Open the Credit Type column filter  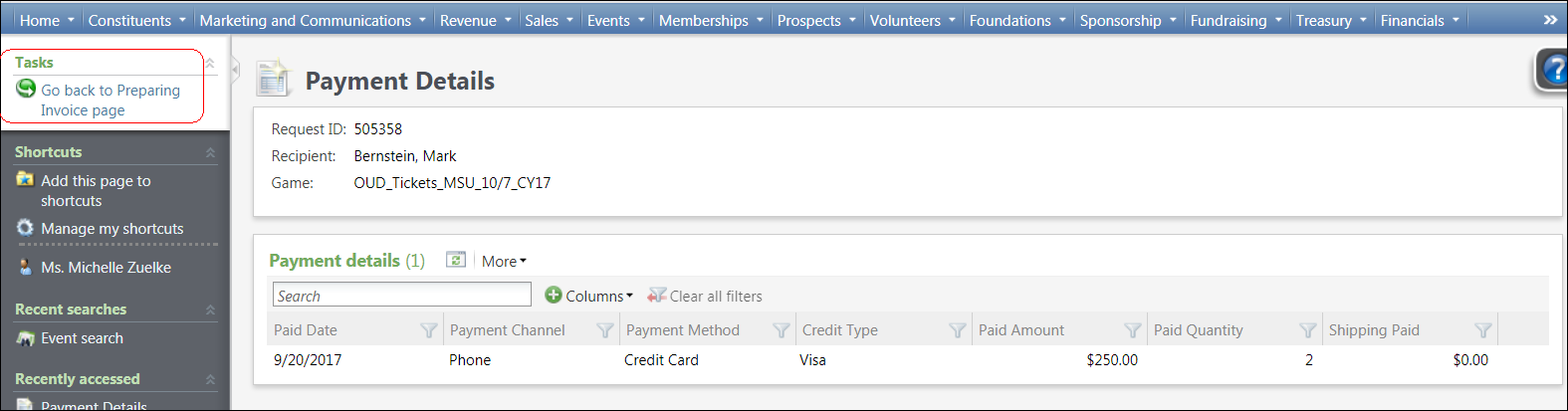(x=958, y=330)
